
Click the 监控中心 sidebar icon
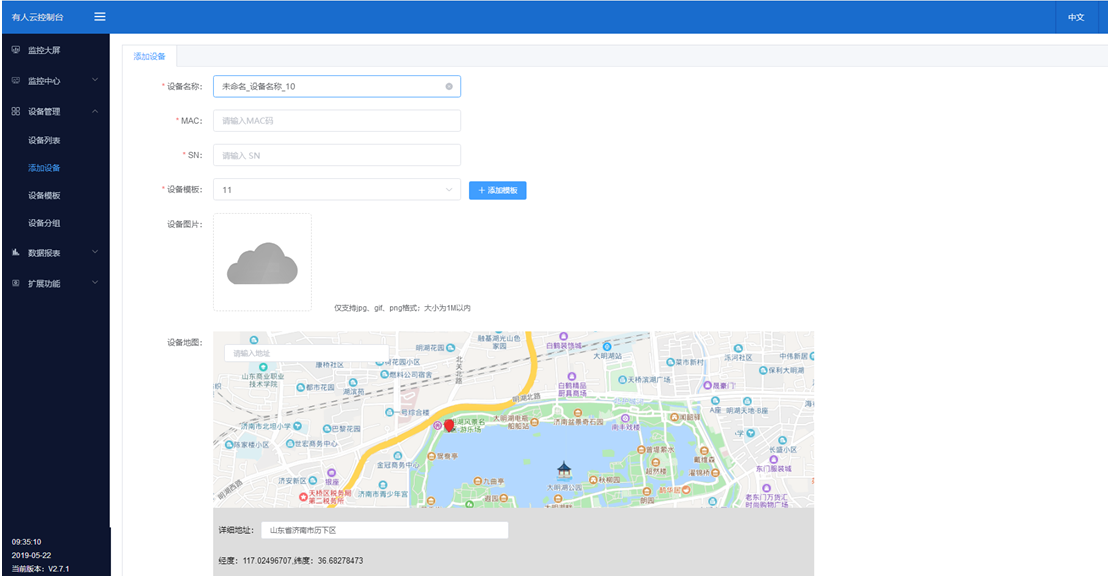(16, 80)
